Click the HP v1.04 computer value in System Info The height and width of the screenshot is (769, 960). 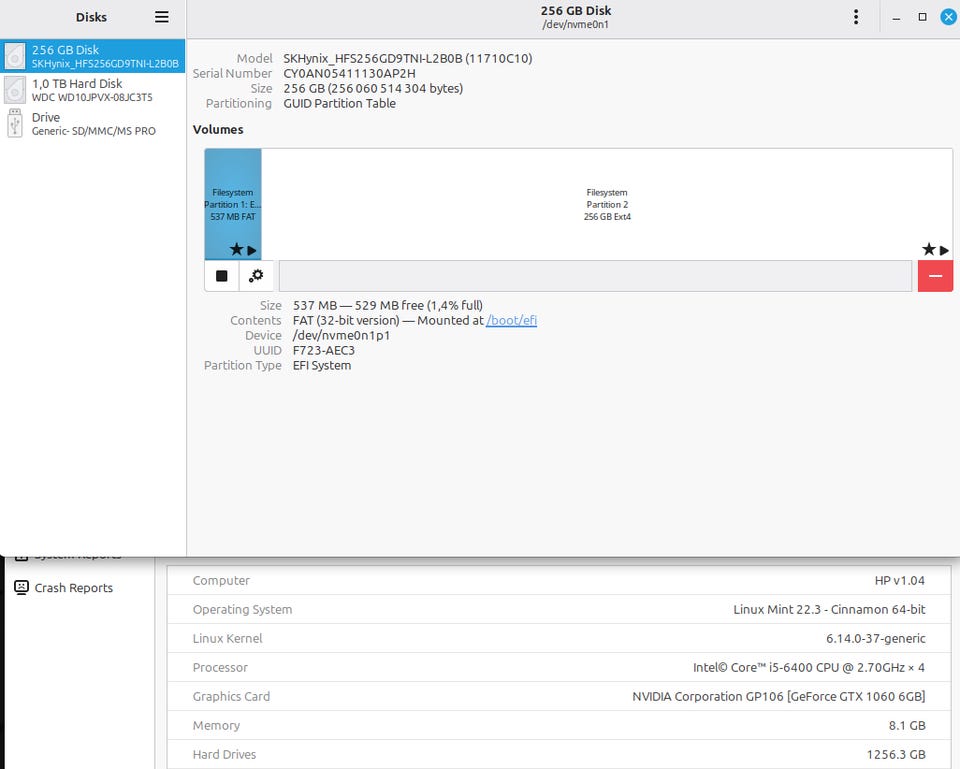click(x=899, y=580)
